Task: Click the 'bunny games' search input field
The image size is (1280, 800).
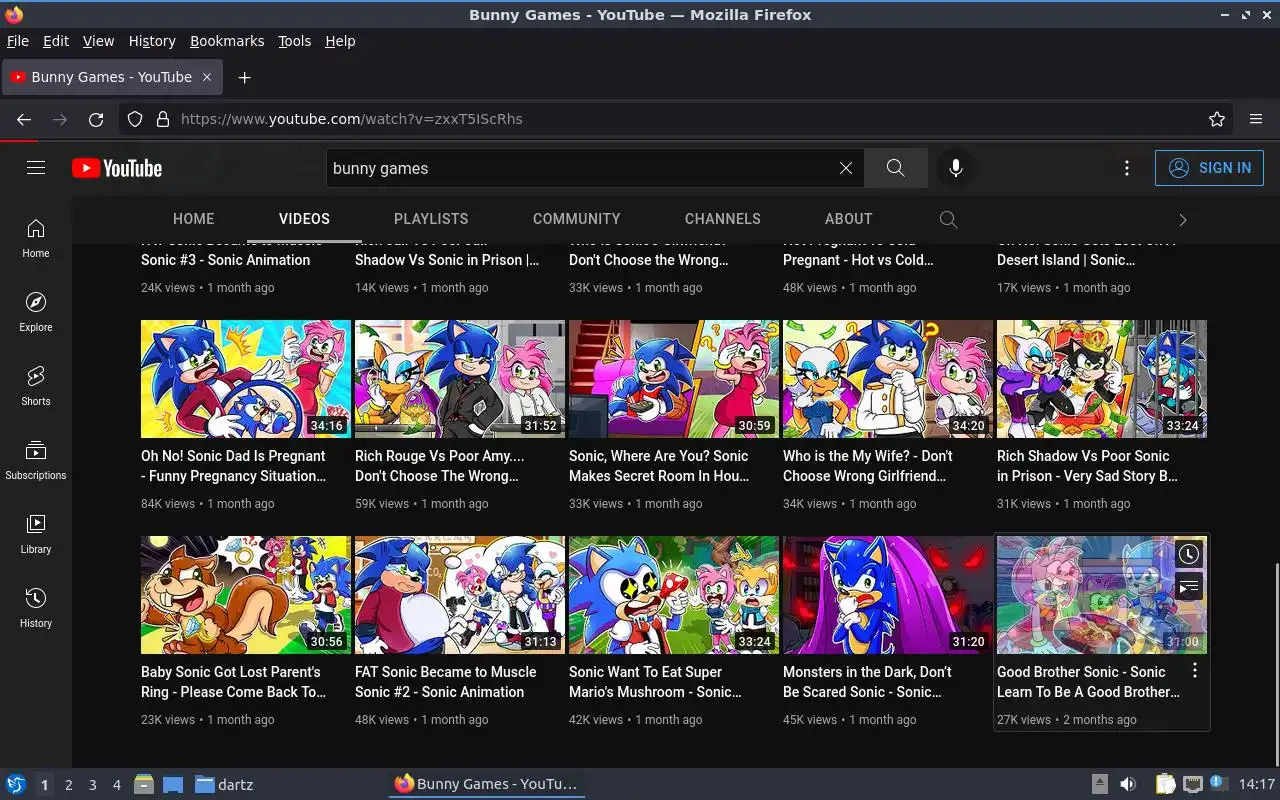Action: coord(582,168)
